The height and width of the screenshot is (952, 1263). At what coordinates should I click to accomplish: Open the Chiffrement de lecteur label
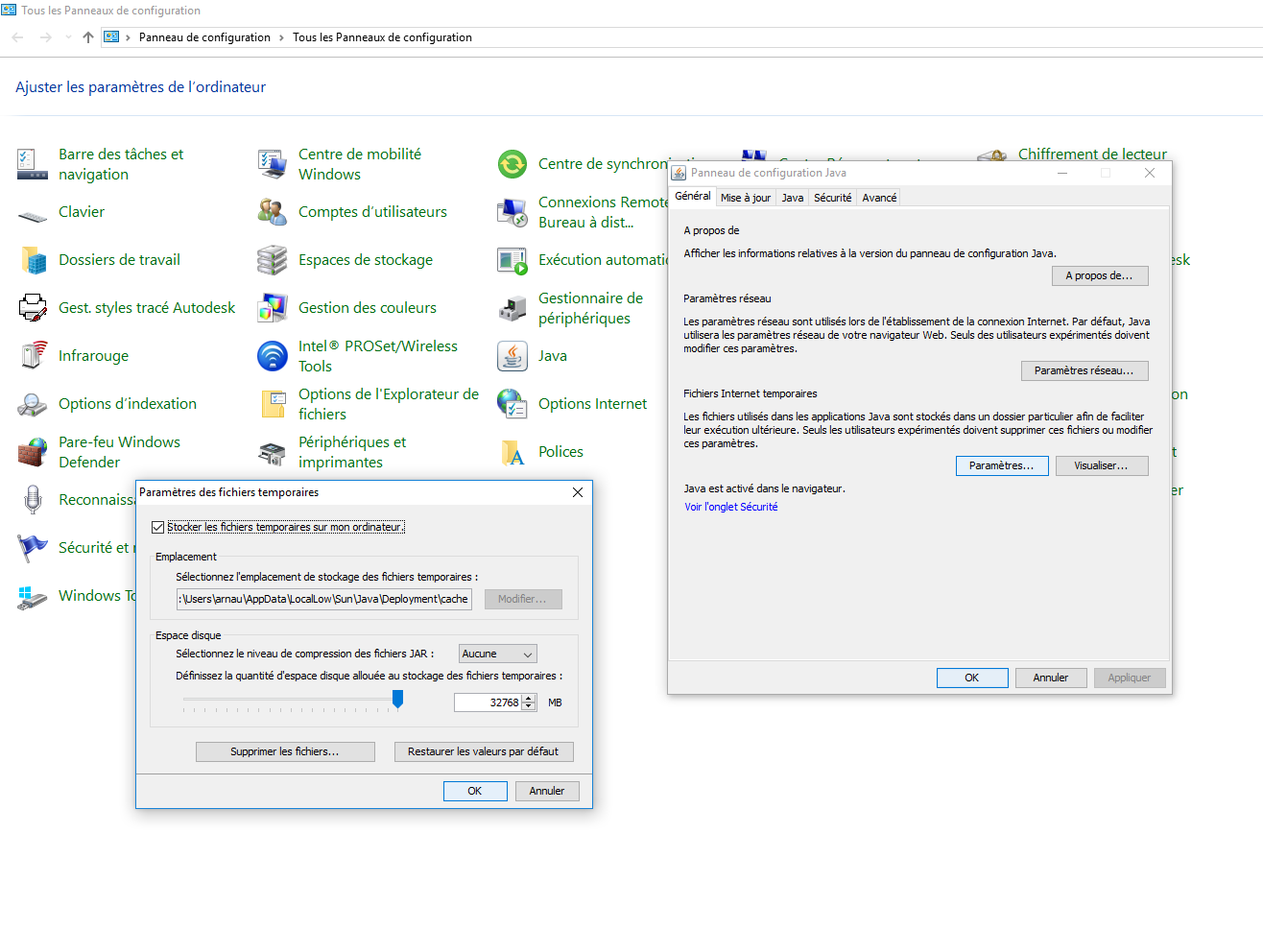click(x=1093, y=154)
